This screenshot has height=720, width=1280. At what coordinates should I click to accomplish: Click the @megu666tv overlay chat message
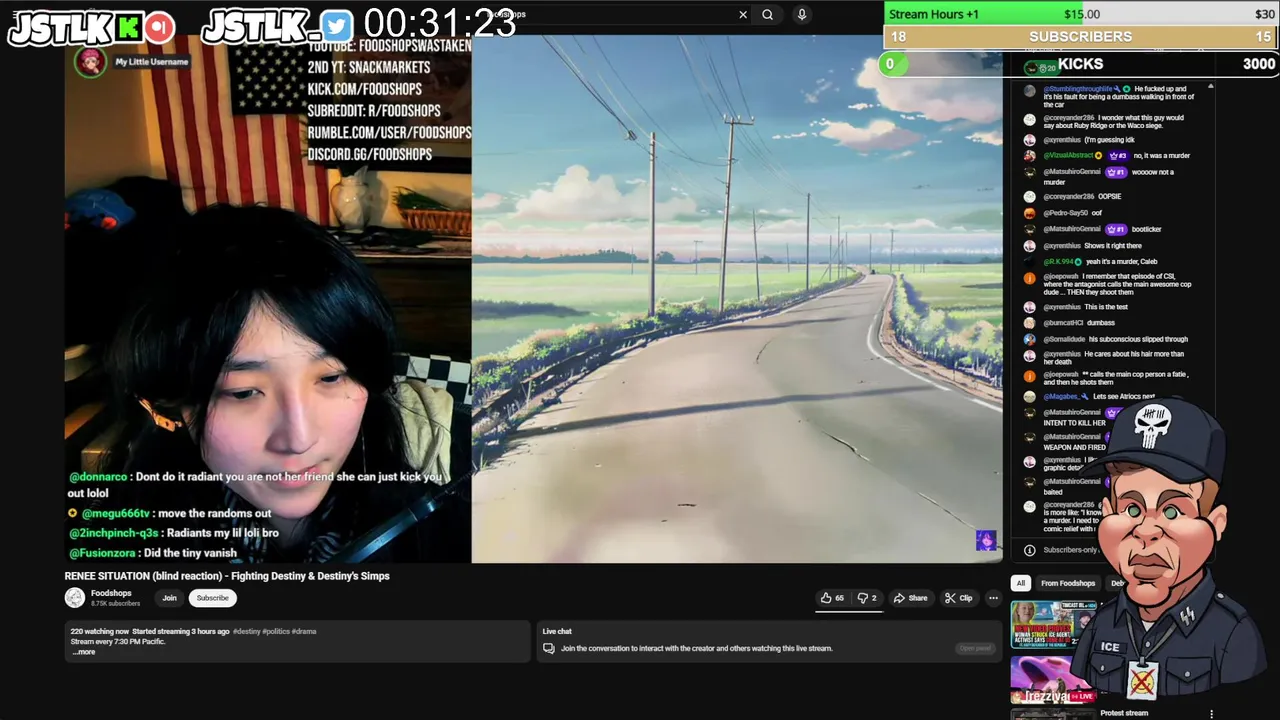[x=170, y=513]
